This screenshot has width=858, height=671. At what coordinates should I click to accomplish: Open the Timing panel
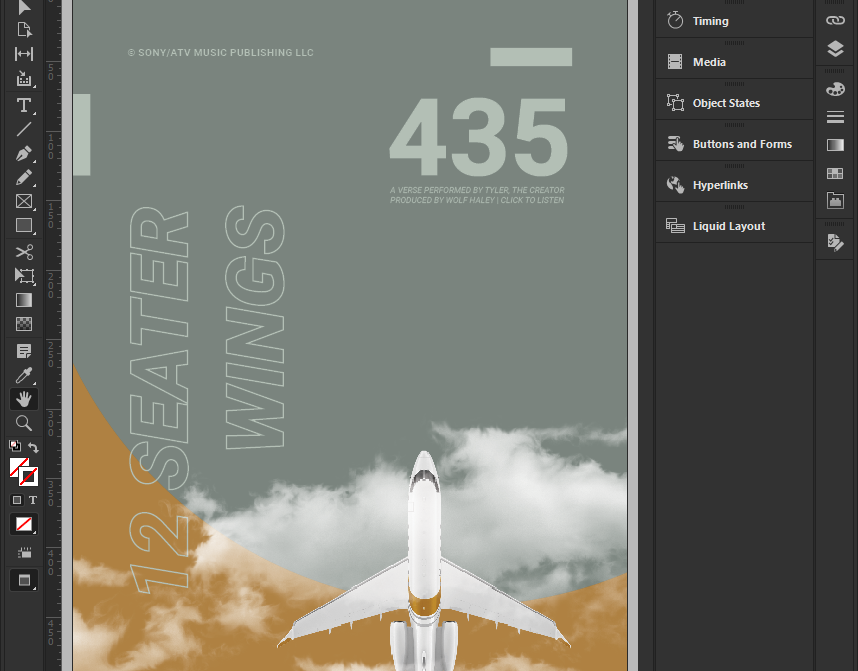734,21
